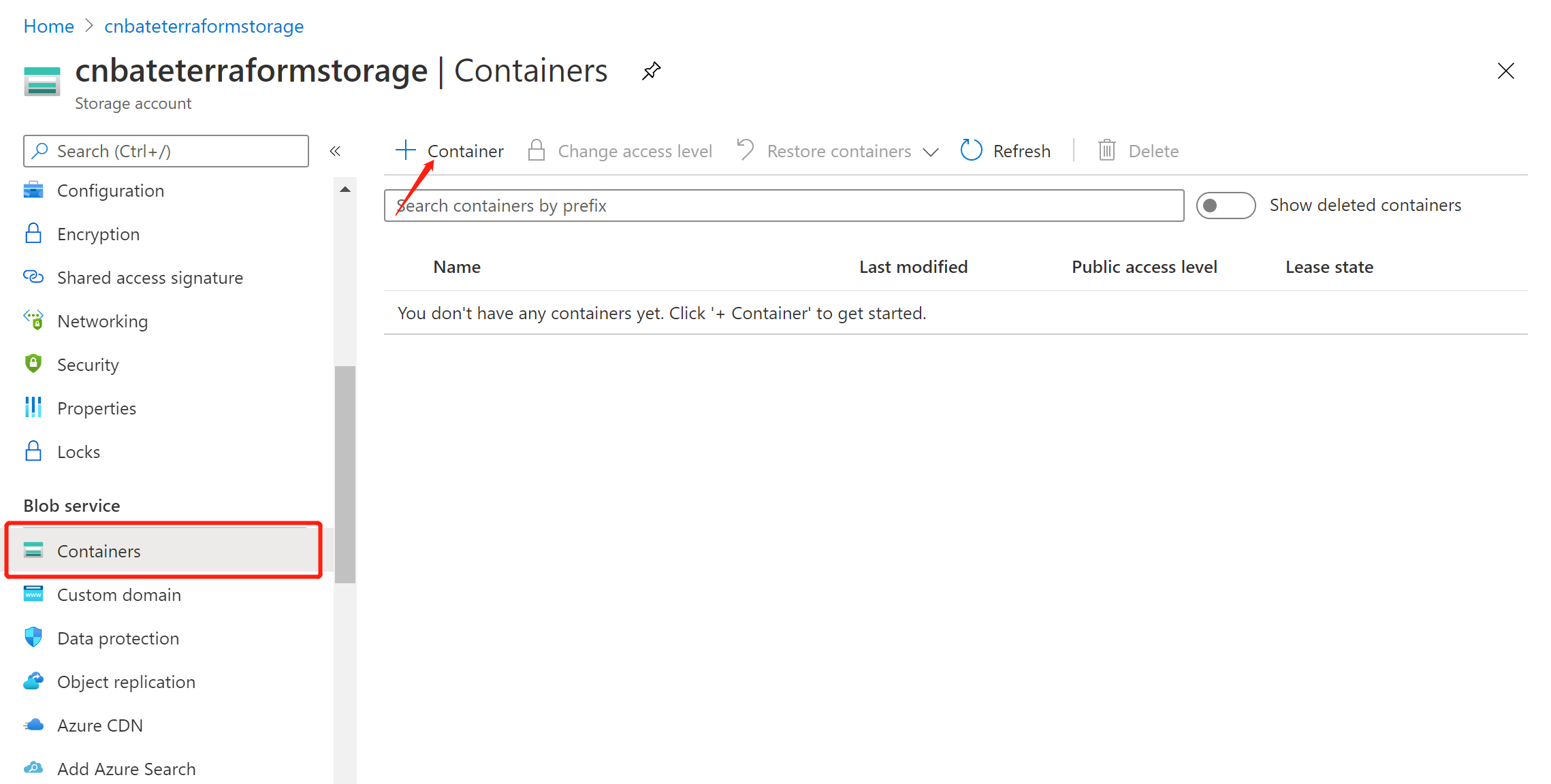
Task: Expand the Restore containers dropdown chevron
Action: pyautogui.click(x=931, y=152)
